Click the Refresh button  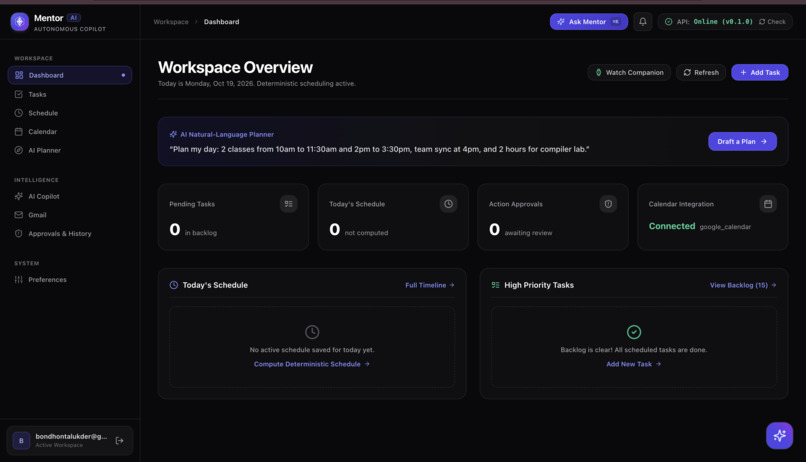701,72
